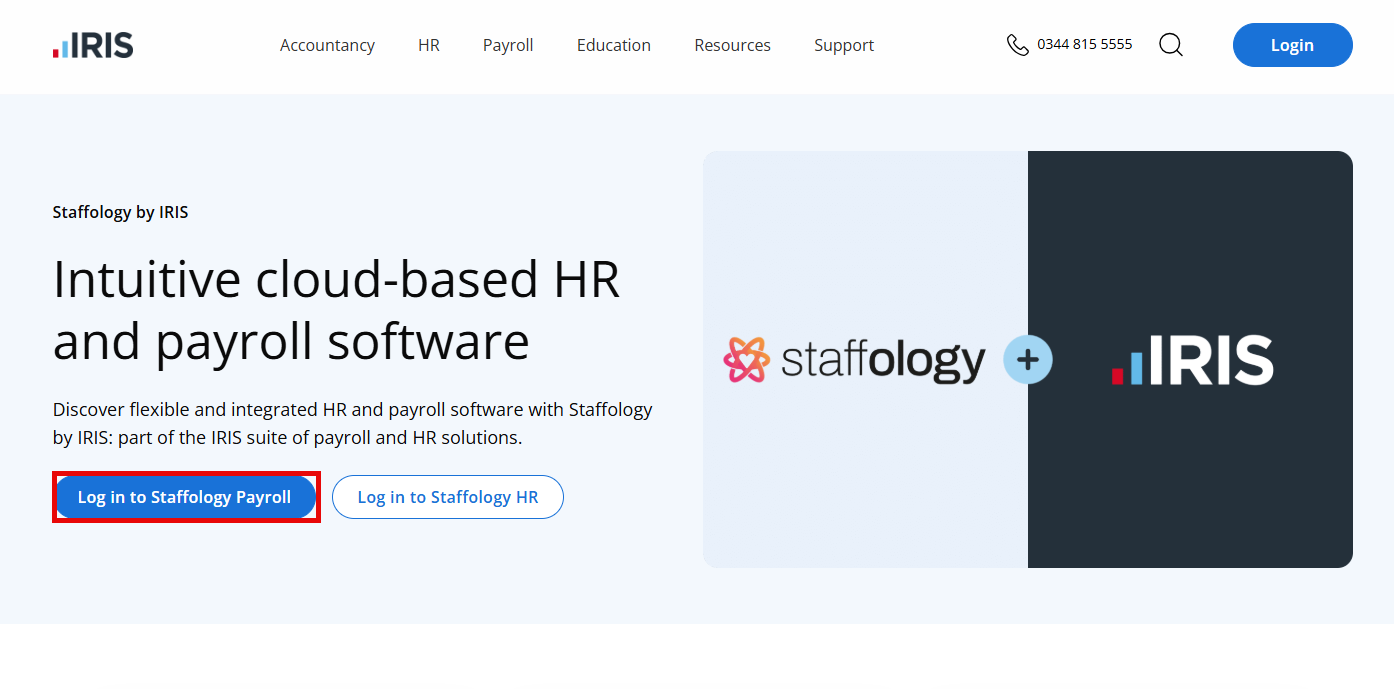
Task: Click the white IRIS logo on dark panel
Action: coord(1192,361)
